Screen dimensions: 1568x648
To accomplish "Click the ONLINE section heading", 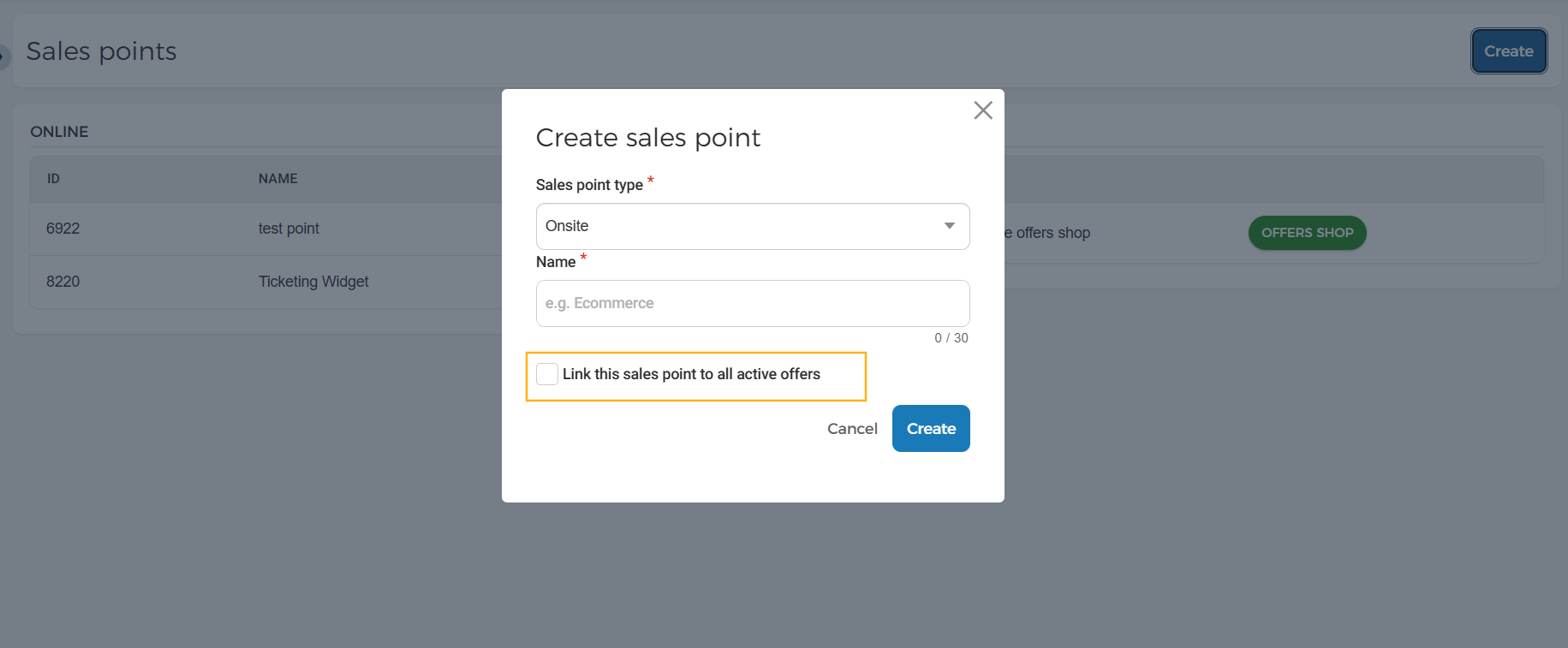I will click(59, 132).
